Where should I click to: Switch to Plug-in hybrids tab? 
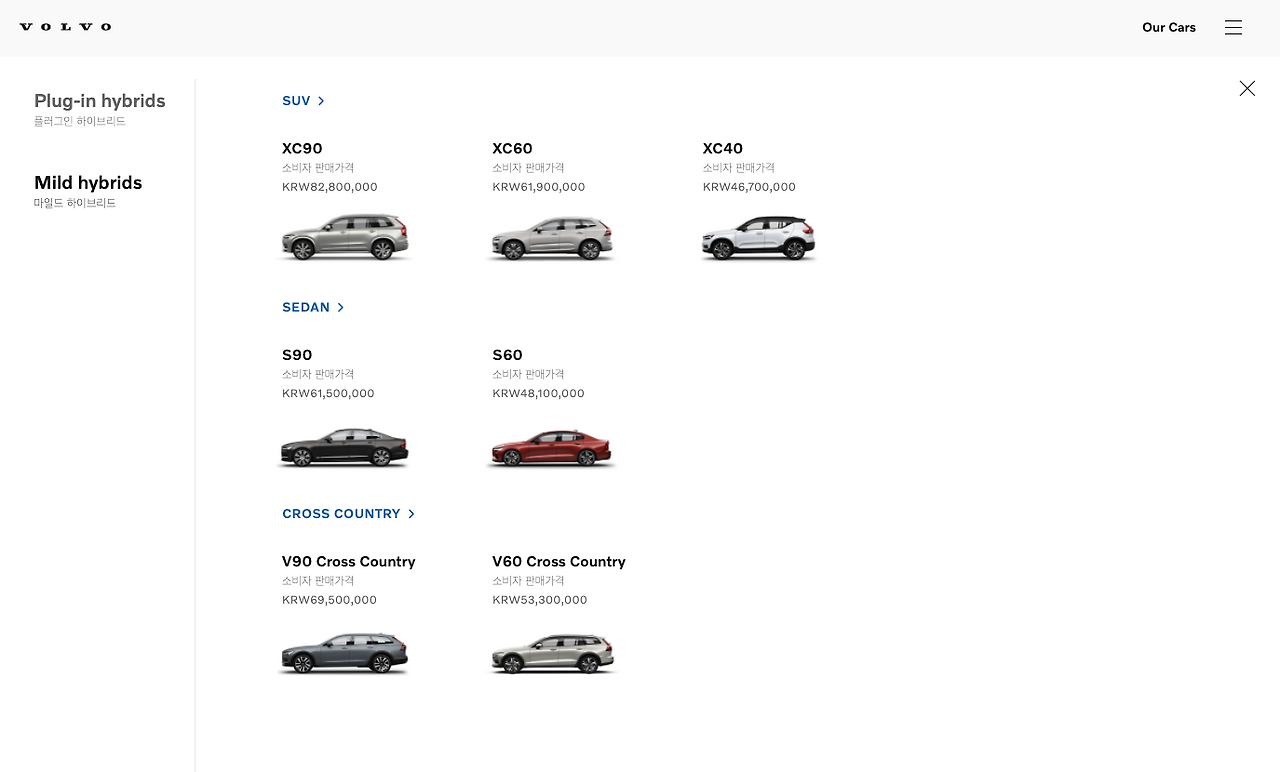point(100,101)
